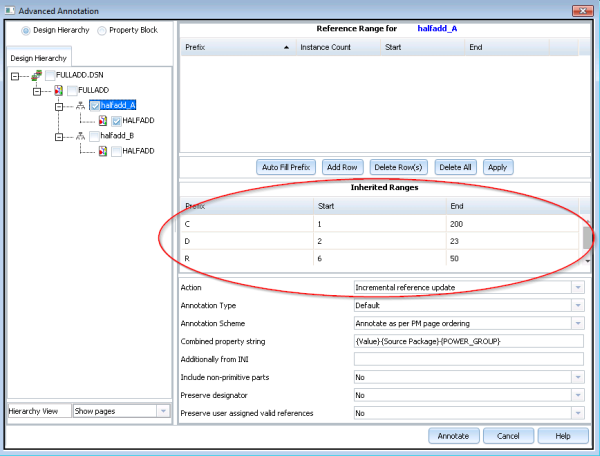
Task: Tick the FULLADD.DSN checkbox
Action: 51,75
